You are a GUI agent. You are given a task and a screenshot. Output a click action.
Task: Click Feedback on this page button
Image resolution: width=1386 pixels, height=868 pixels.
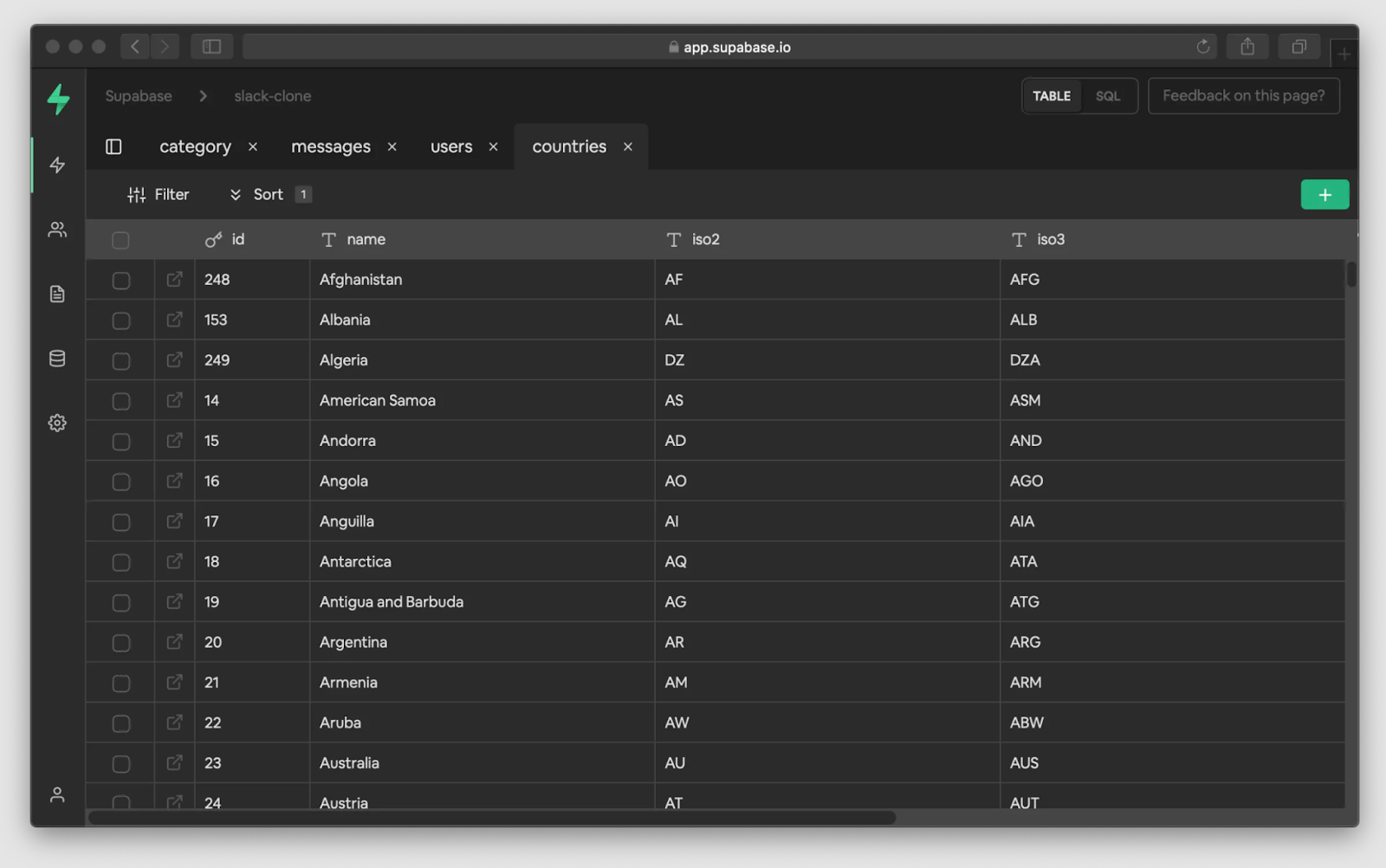pos(1244,95)
